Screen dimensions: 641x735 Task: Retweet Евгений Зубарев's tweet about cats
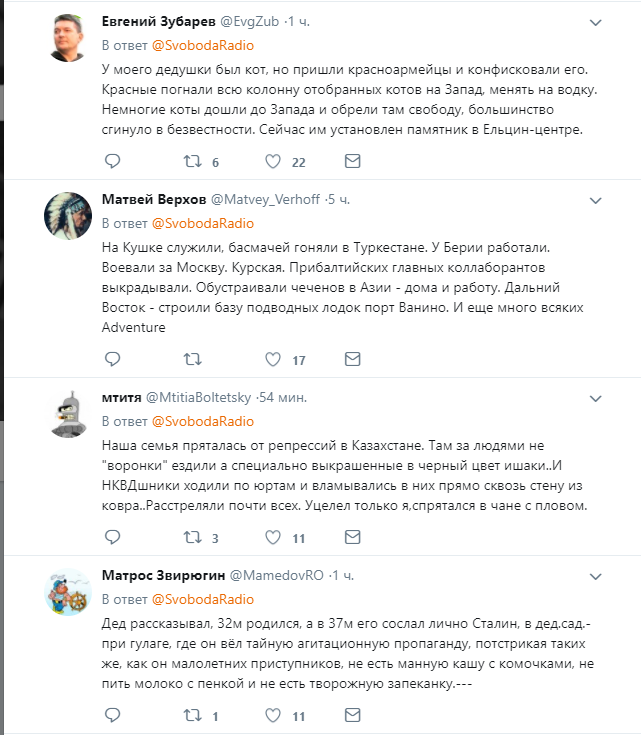[x=192, y=161]
